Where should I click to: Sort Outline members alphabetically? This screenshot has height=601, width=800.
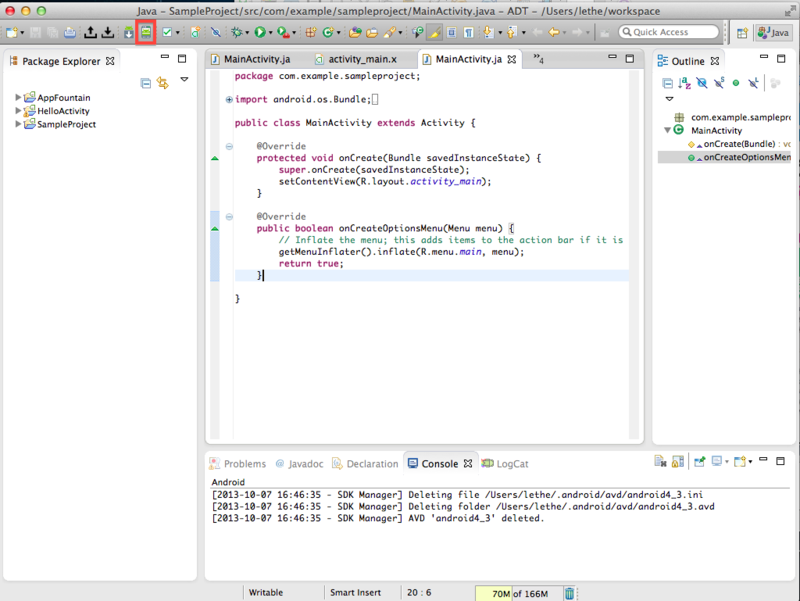(683, 82)
